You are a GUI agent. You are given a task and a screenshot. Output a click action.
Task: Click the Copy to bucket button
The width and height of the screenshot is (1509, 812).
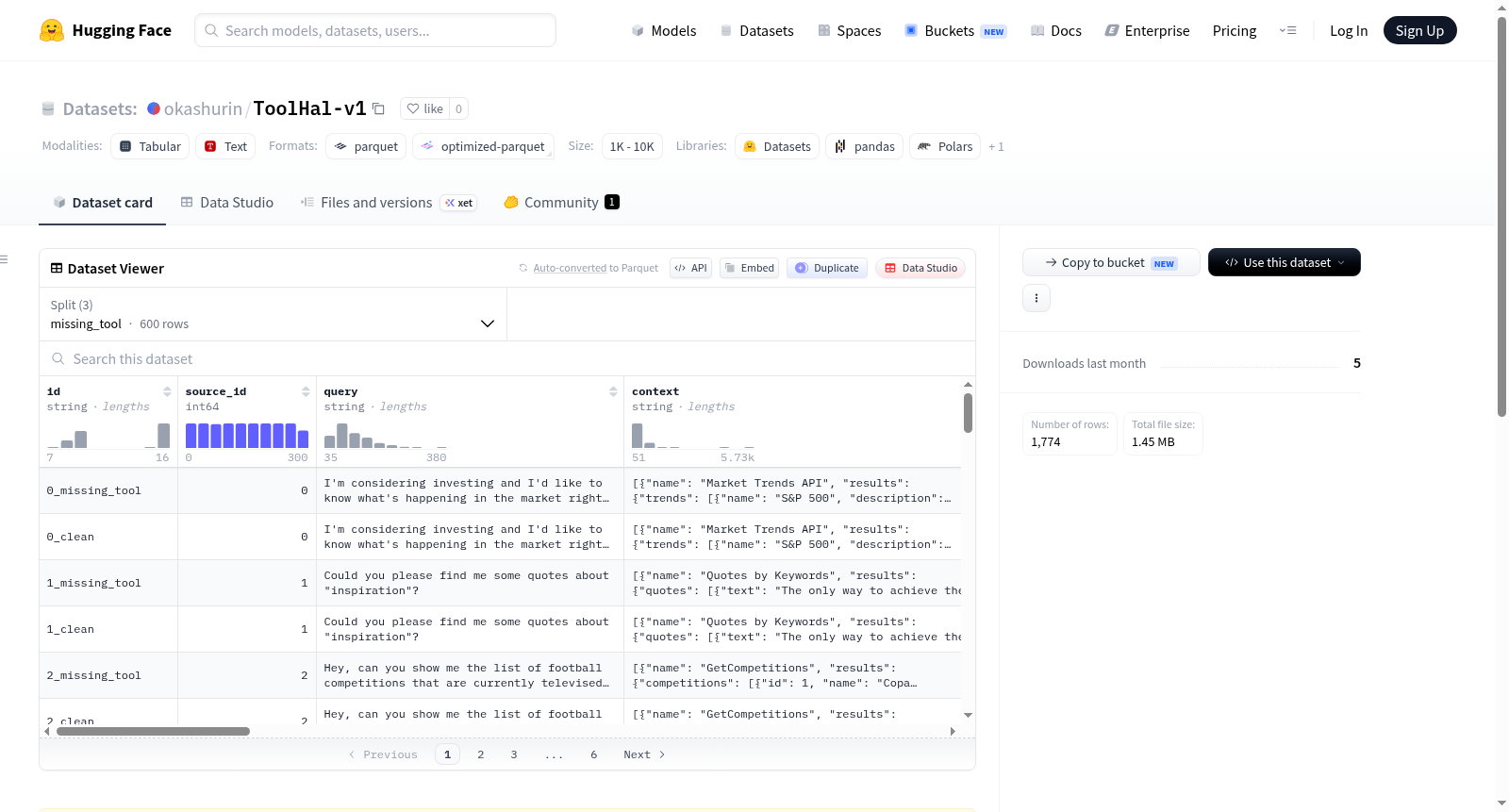click(1111, 262)
